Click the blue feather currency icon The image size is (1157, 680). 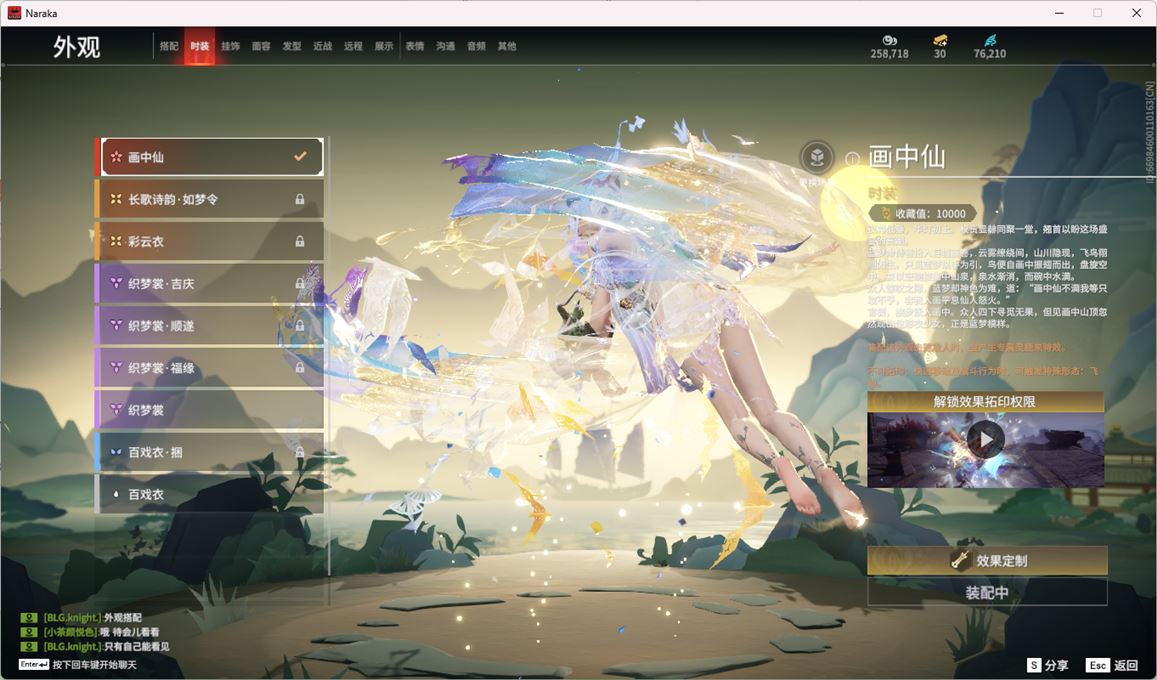click(990, 40)
